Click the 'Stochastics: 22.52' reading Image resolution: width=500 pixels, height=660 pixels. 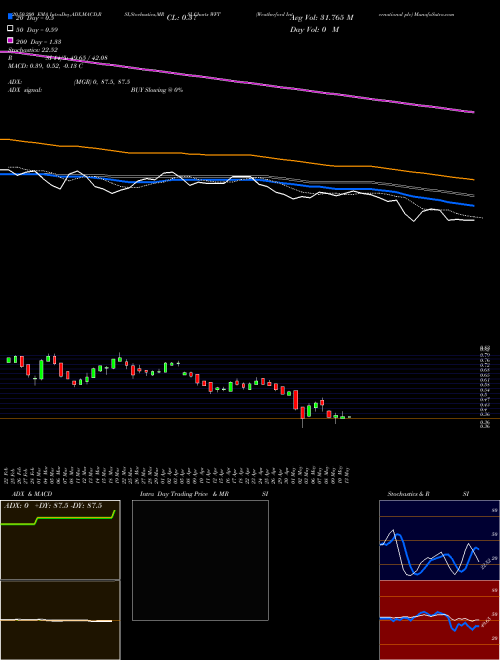coord(33,50)
